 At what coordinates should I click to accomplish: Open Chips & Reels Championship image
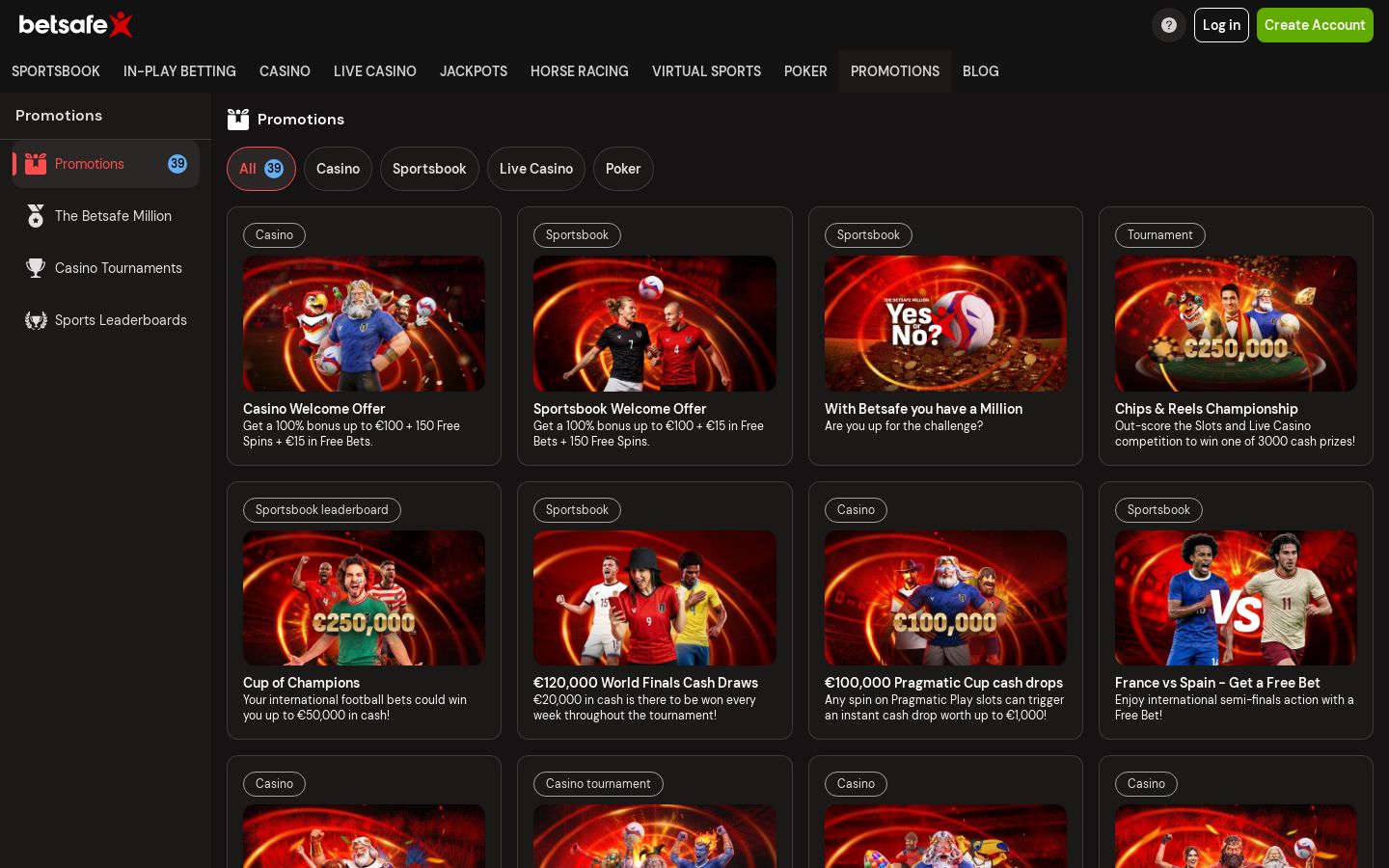1236,323
